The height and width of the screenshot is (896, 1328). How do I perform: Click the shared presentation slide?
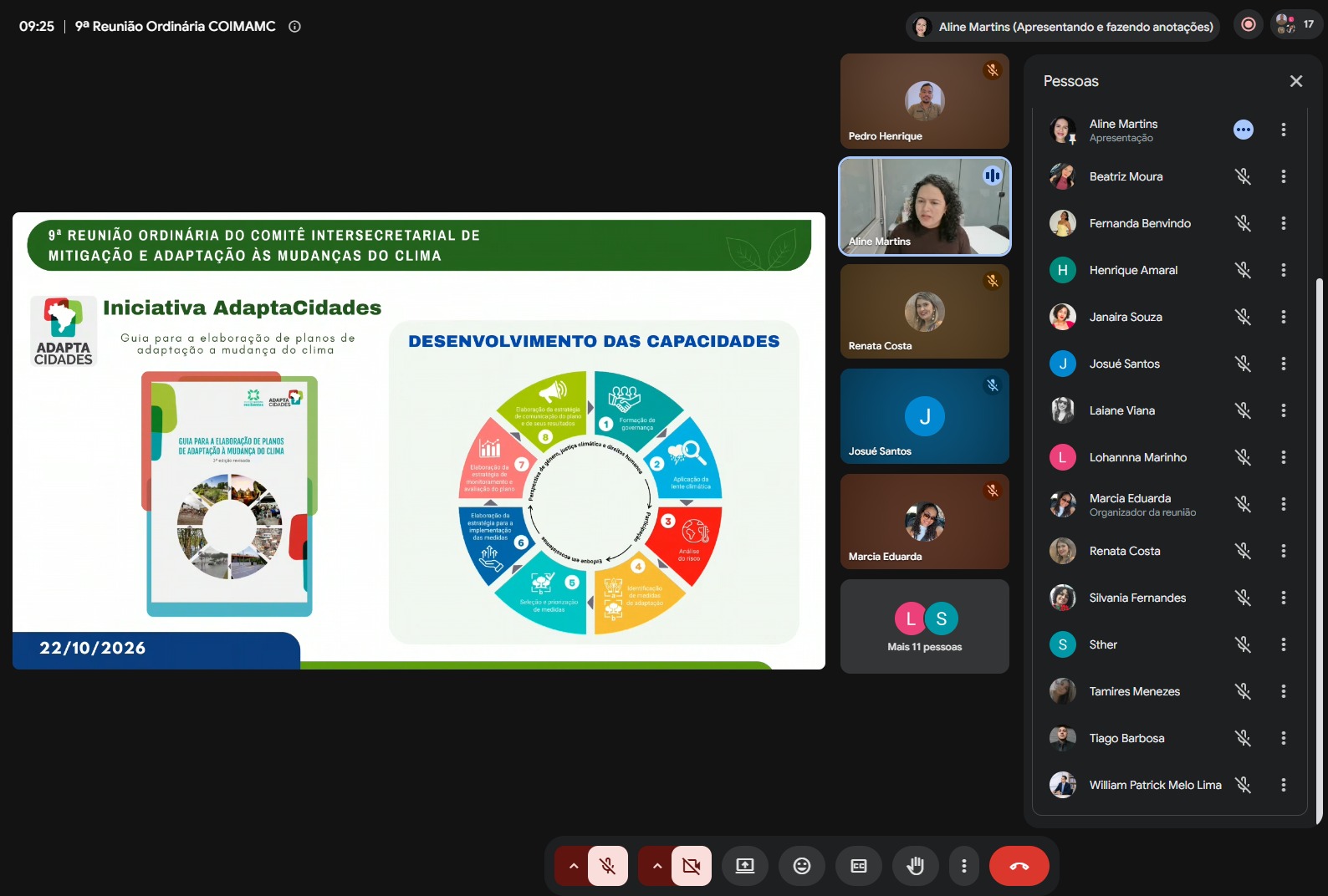[x=419, y=440]
